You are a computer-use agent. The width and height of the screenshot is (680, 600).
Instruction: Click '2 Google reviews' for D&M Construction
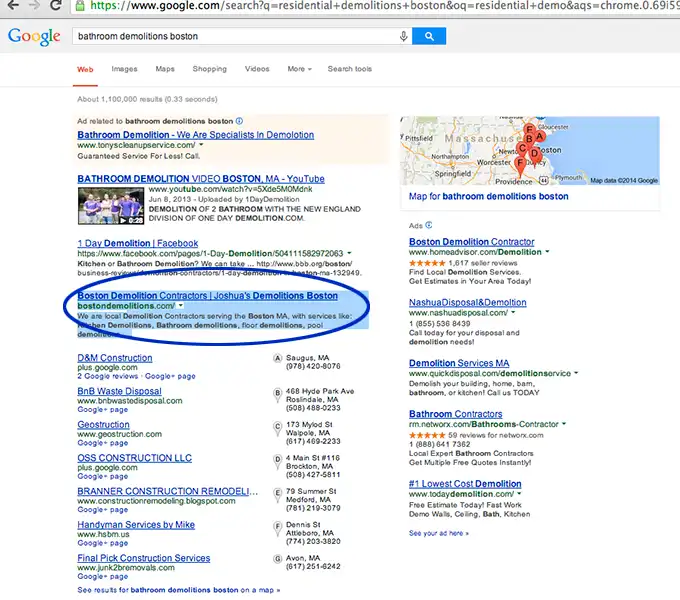[108, 376]
